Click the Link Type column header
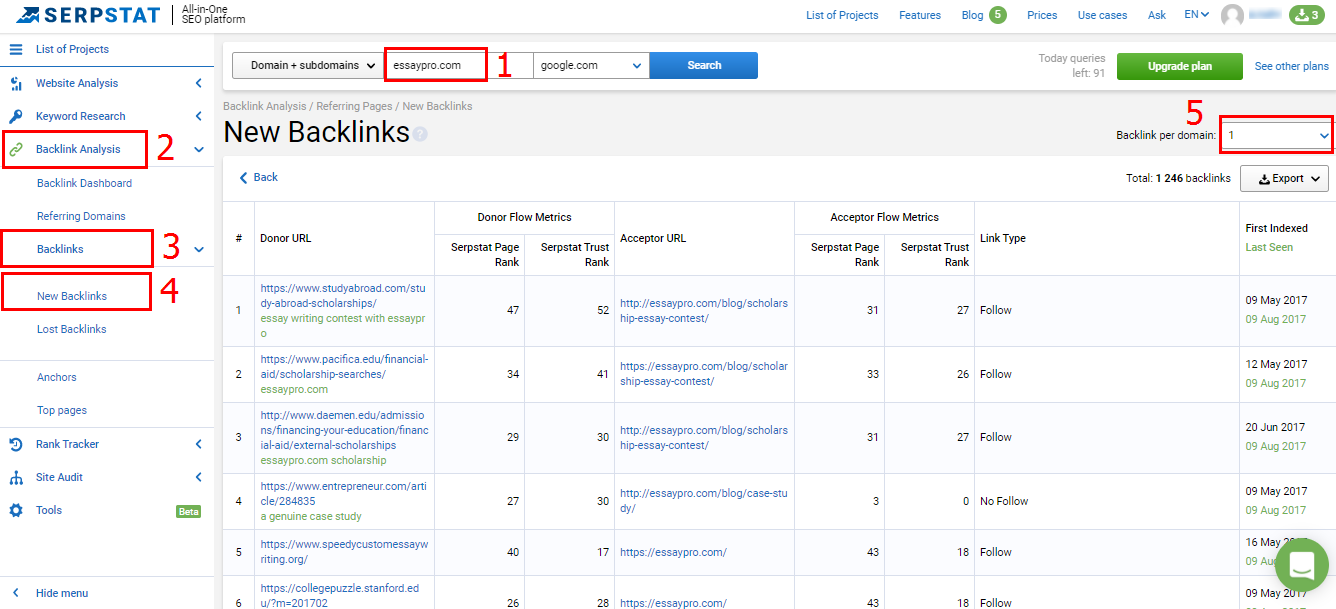1336x609 pixels. pos(1002,239)
